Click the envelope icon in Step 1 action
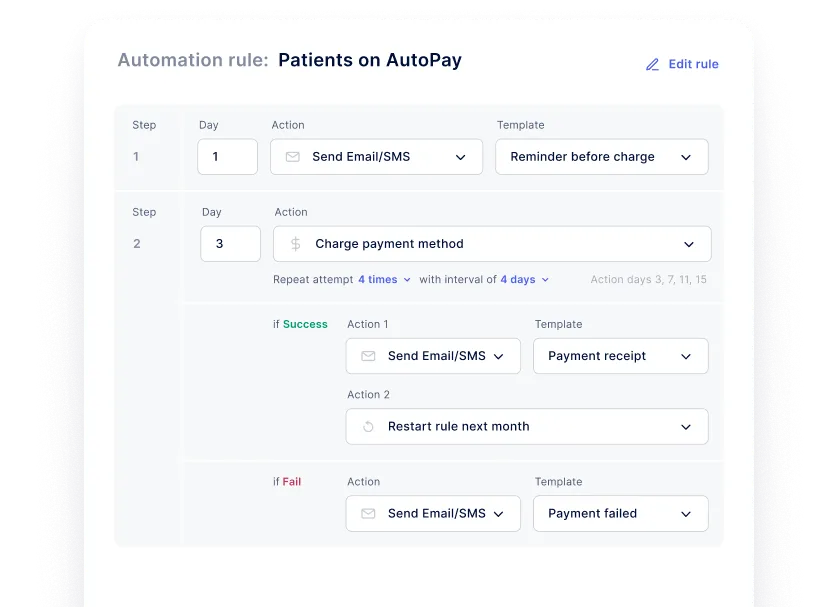Viewport: 838px width, 607px height. pyautogui.click(x=292, y=157)
